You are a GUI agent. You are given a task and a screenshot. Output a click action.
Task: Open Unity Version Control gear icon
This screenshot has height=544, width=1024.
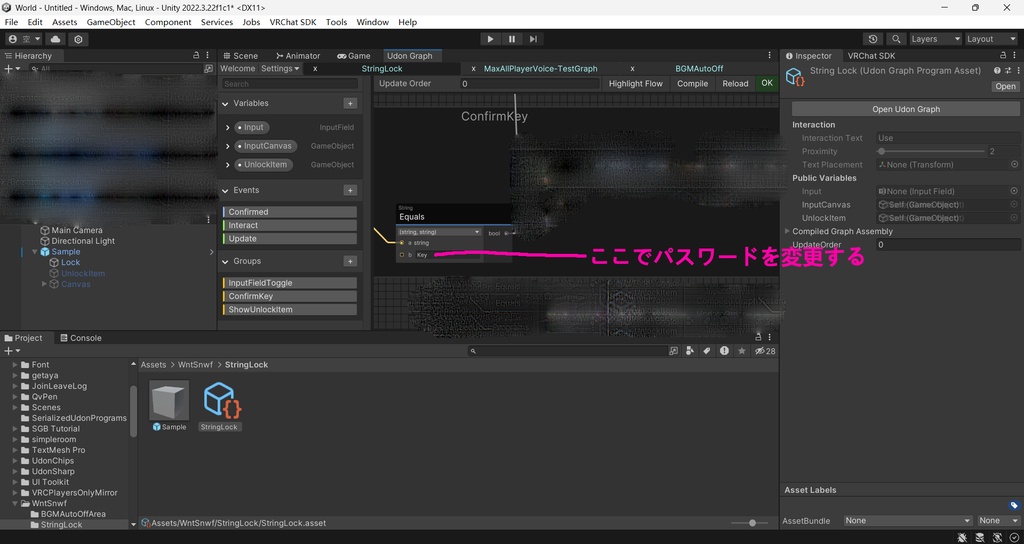[78, 39]
